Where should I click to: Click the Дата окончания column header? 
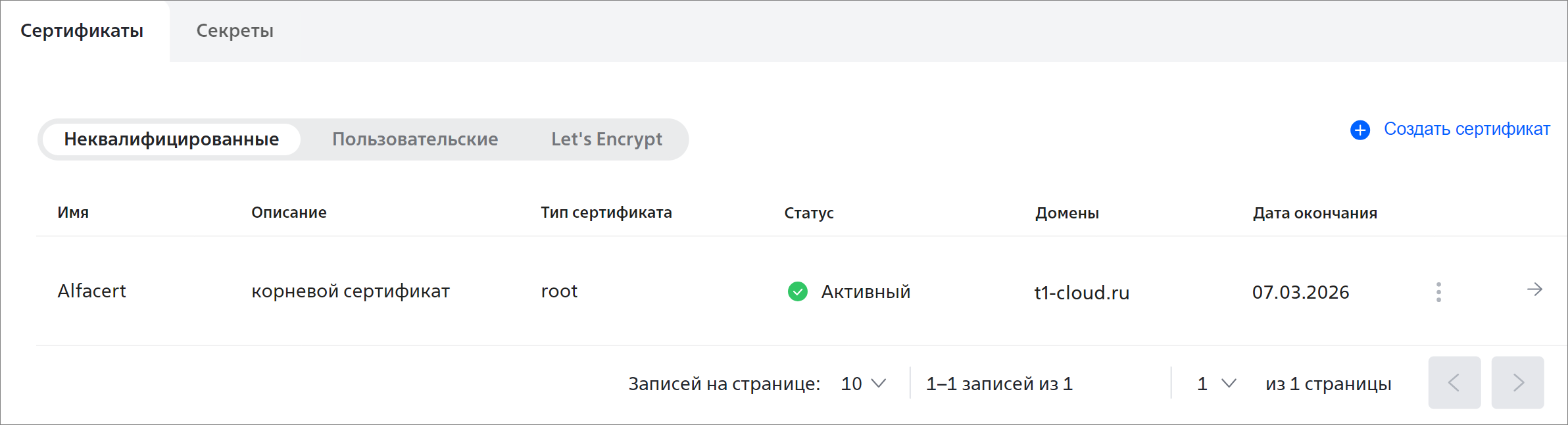pos(1315,213)
